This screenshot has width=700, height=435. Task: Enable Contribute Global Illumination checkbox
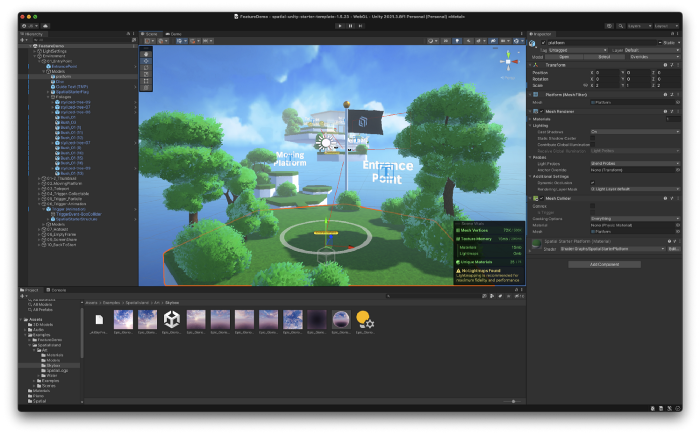[x=592, y=145]
